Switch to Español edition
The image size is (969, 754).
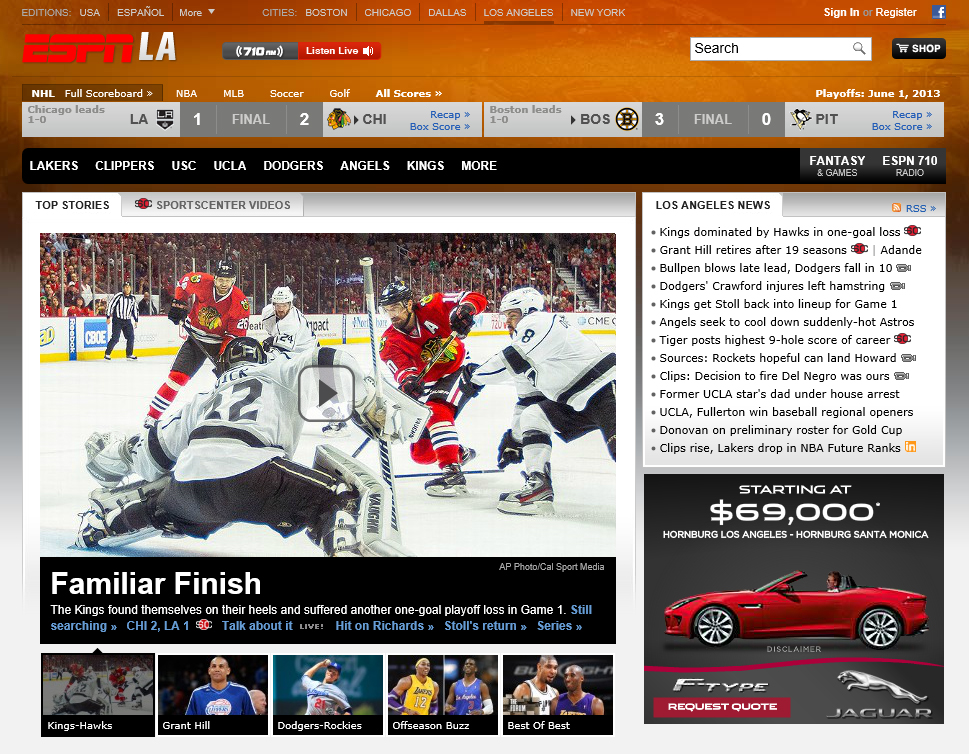pos(140,12)
